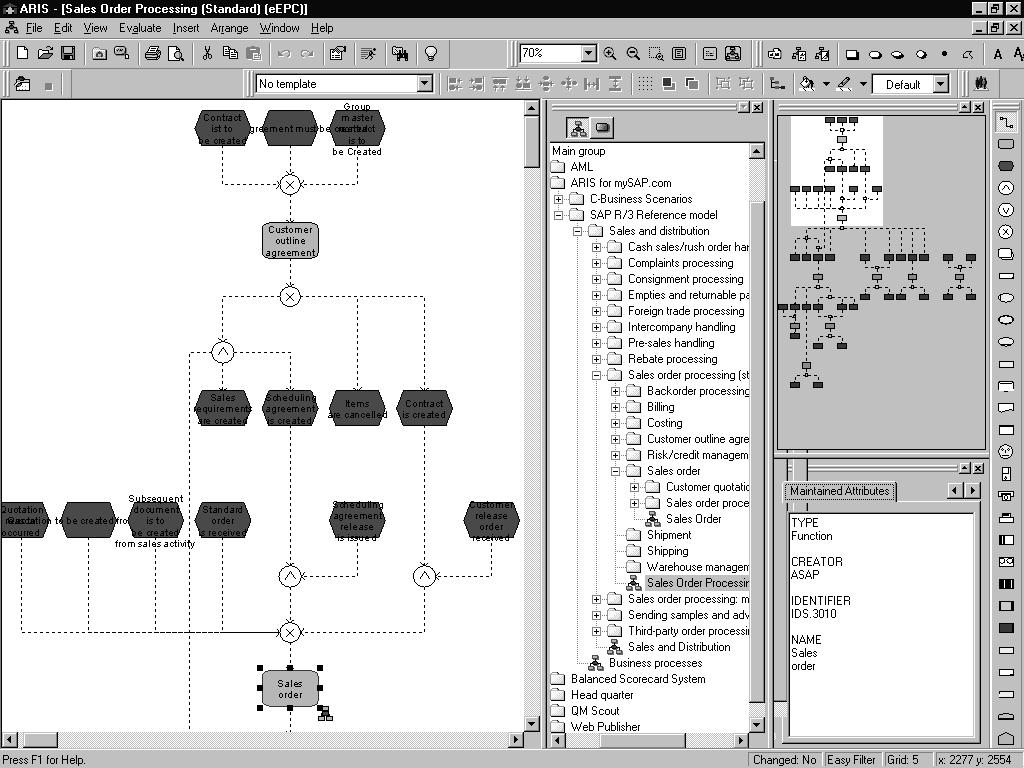Switch explorer to object view button
The width and height of the screenshot is (1024, 768).
click(602, 127)
